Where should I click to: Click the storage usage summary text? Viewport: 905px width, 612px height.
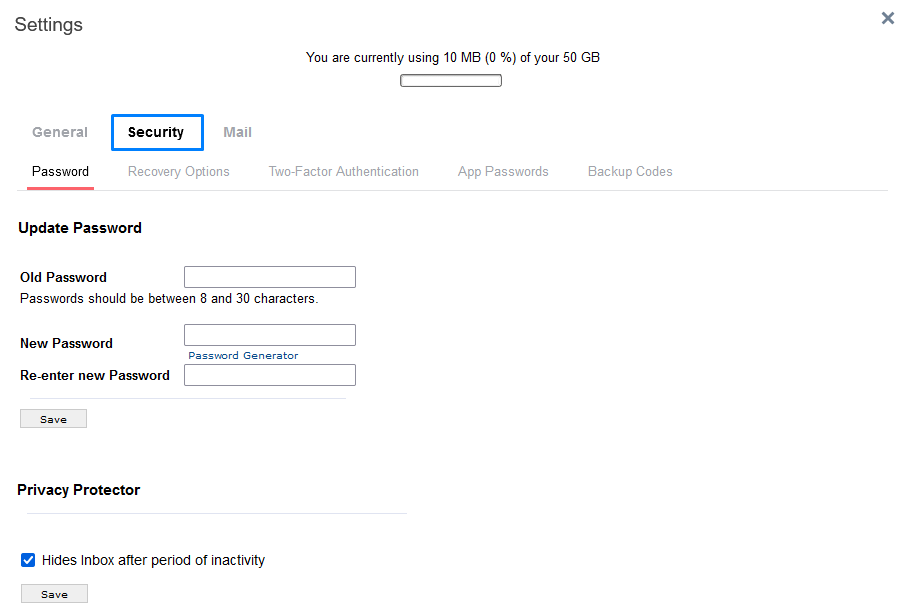[452, 57]
